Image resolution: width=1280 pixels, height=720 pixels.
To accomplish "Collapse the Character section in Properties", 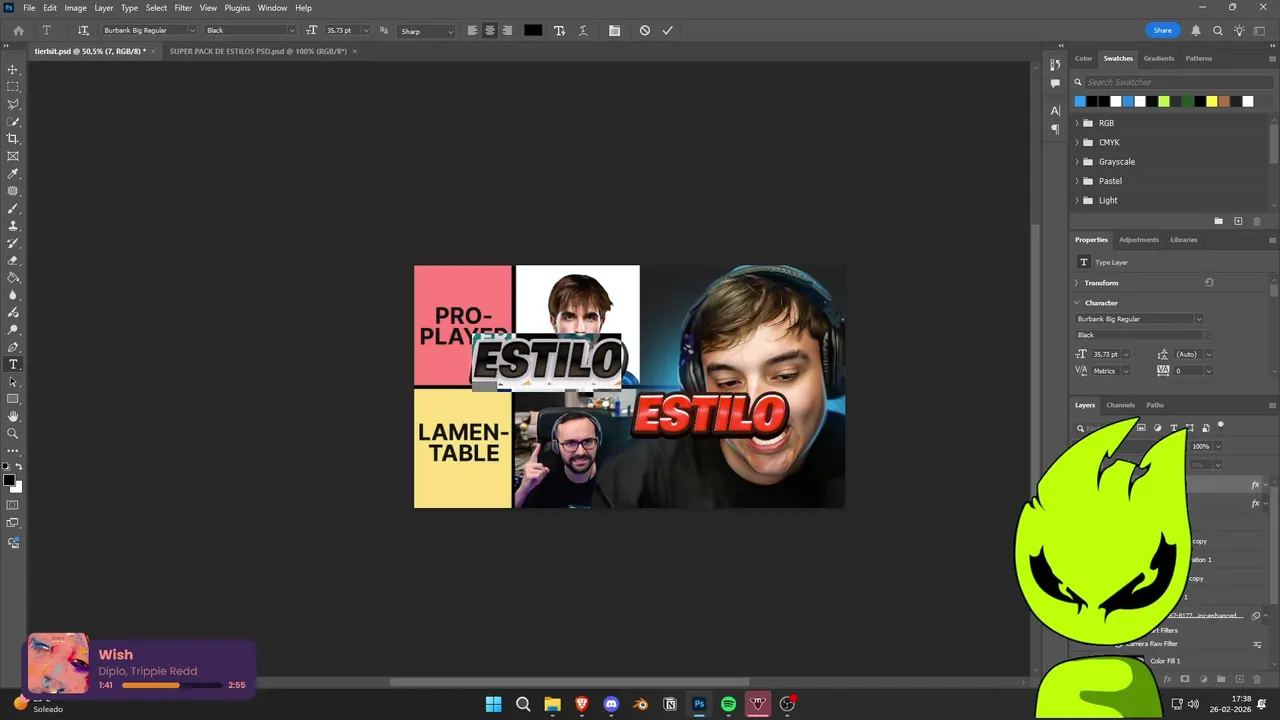I will click(1077, 303).
